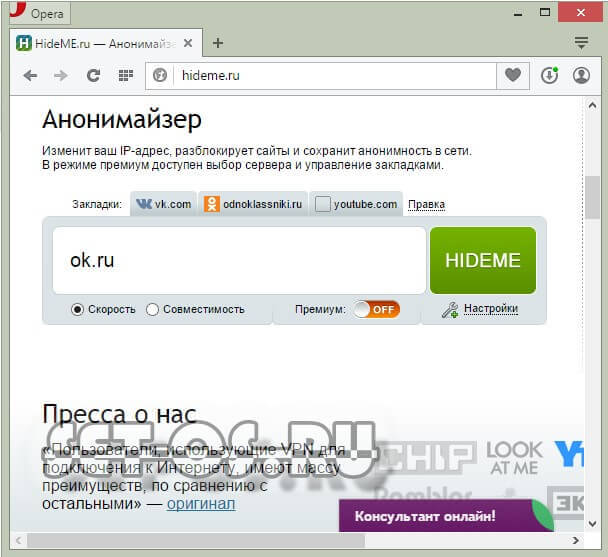
Task: Click the Opera menu logo
Action: click(x=15, y=13)
